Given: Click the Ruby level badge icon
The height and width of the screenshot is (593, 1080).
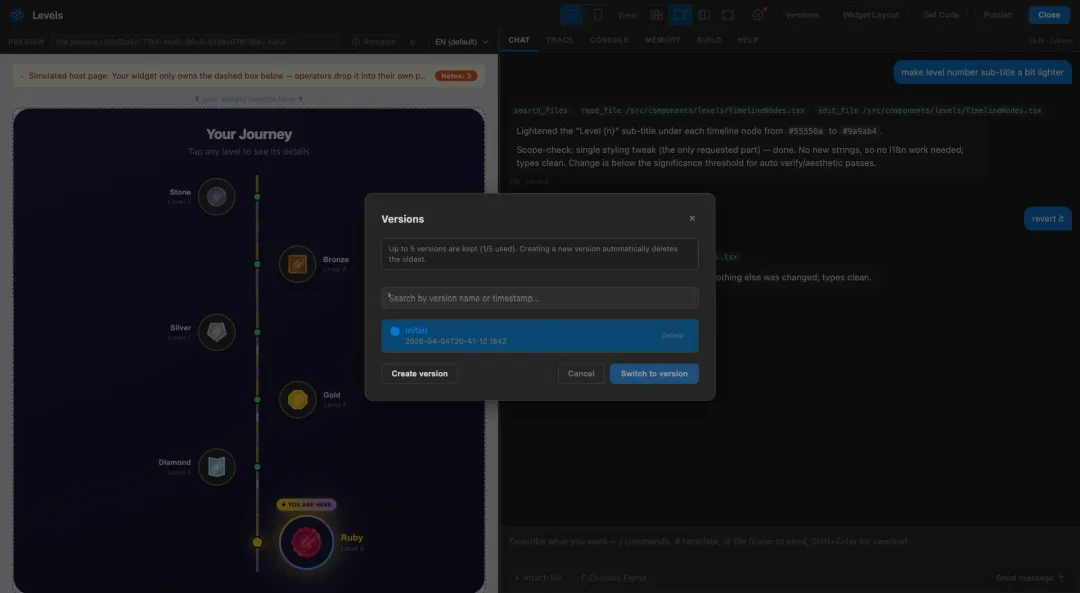Looking at the screenshot, I should [307, 542].
